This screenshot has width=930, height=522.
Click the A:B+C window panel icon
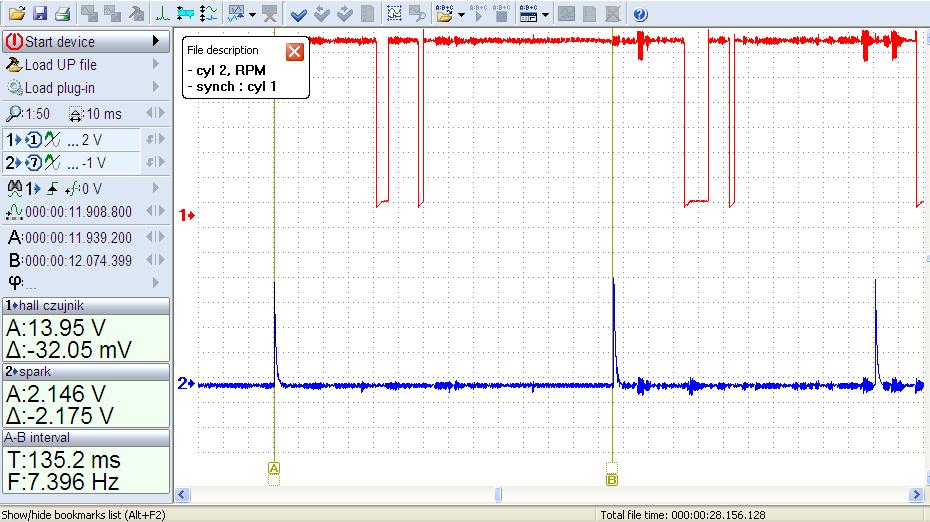pyautogui.click(x=528, y=13)
